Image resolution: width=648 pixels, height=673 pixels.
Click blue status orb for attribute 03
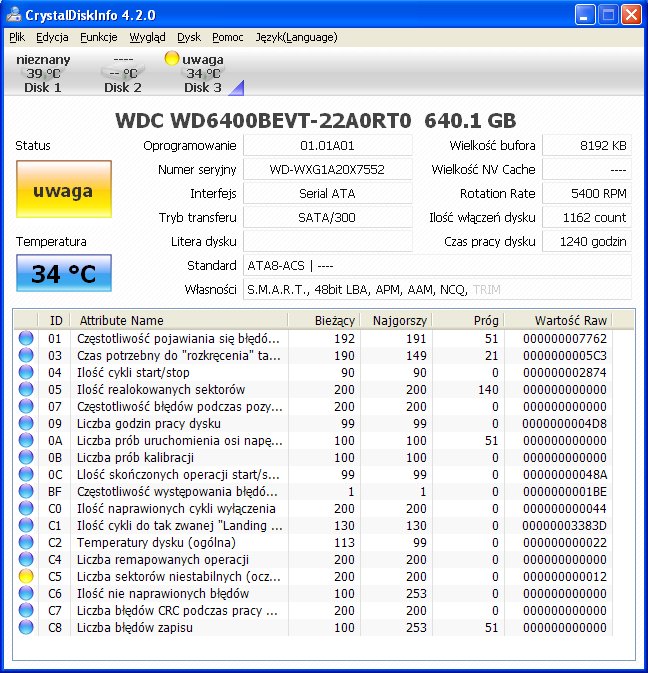26,355
